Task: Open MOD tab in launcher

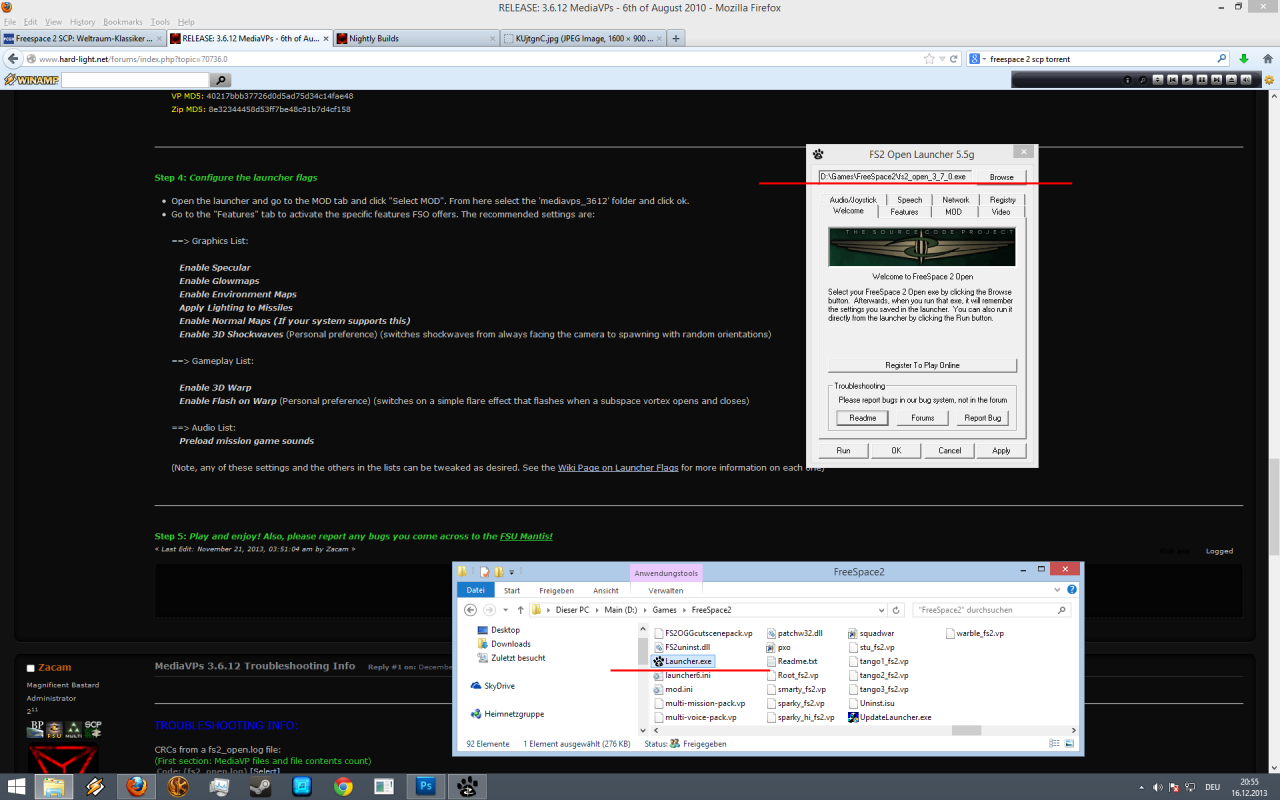Action: (x=953, y=212)
